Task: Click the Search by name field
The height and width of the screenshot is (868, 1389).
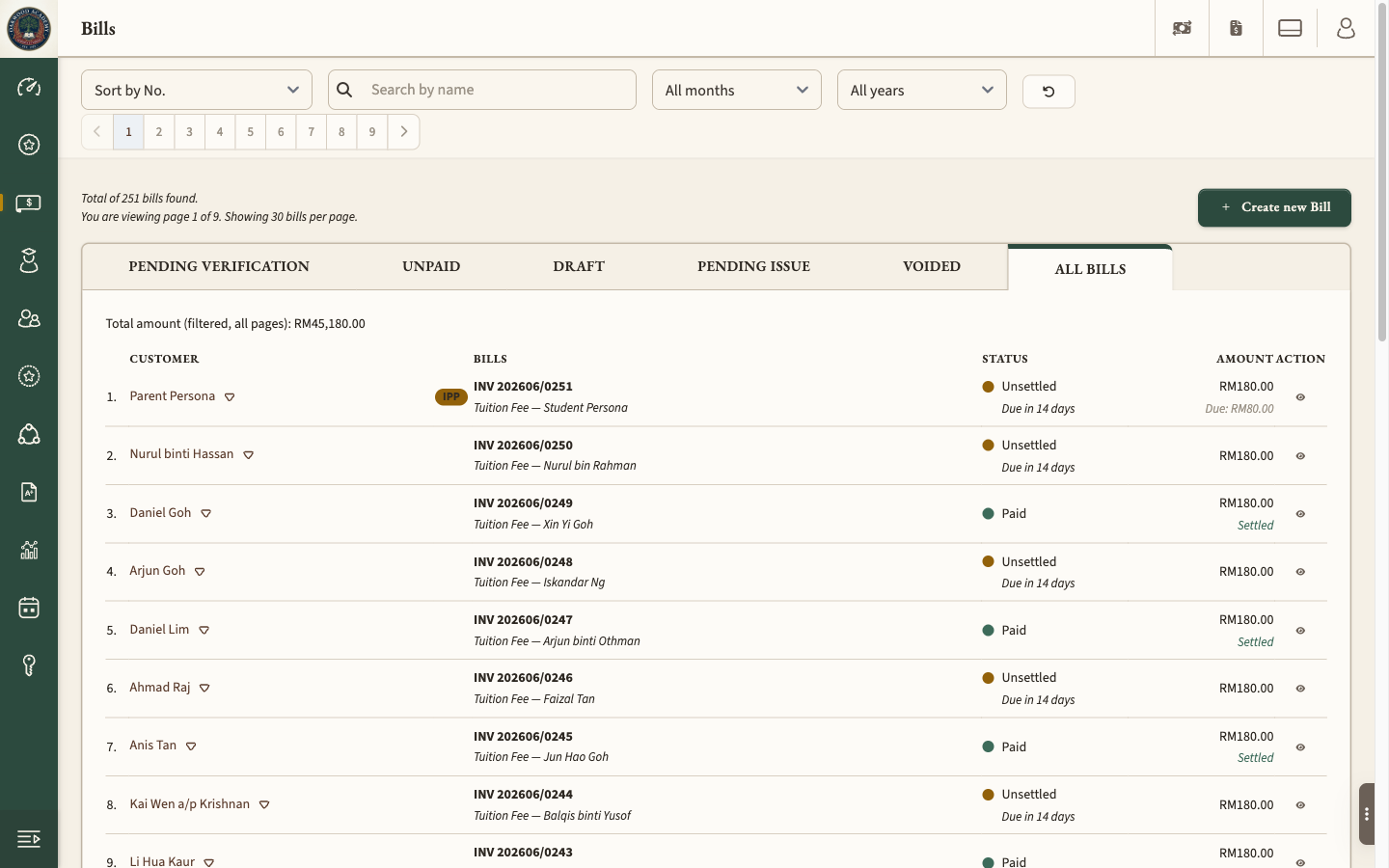Action: tap(482, 90)
